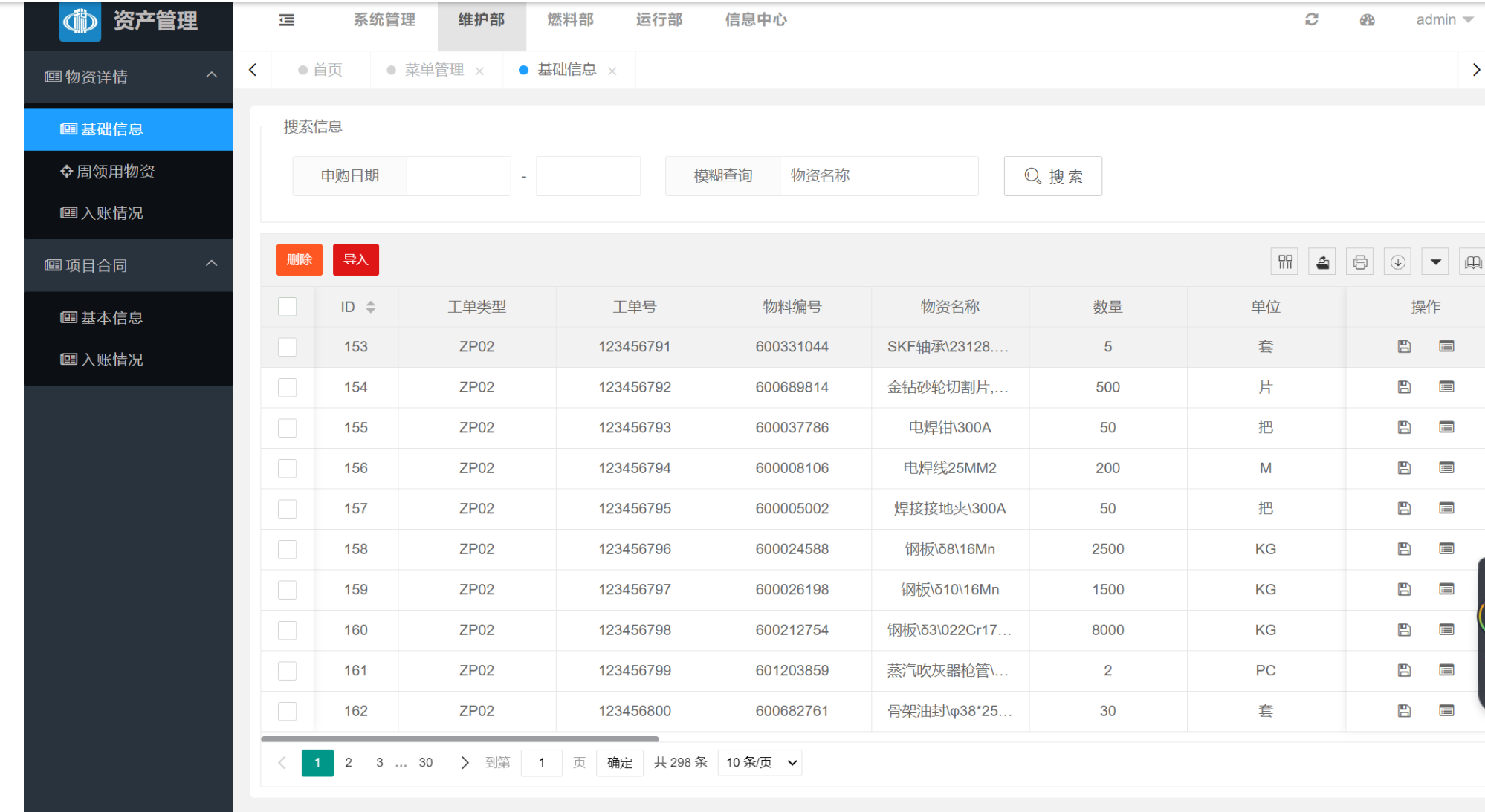This screenshot has width=1485, height=812.
Task: Go to next page with the arrow
Action: click(x=465, y=762)
